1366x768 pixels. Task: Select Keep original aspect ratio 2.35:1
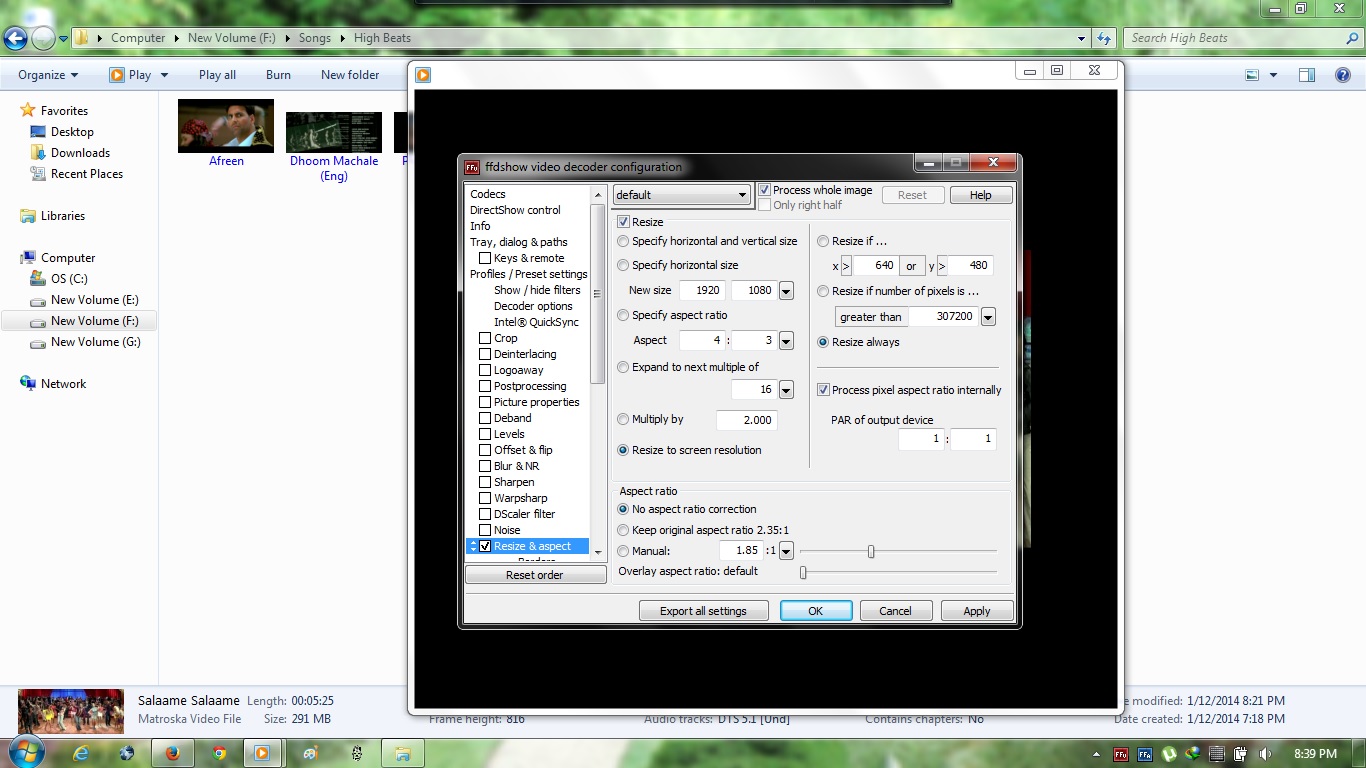(x=623, y=530)
